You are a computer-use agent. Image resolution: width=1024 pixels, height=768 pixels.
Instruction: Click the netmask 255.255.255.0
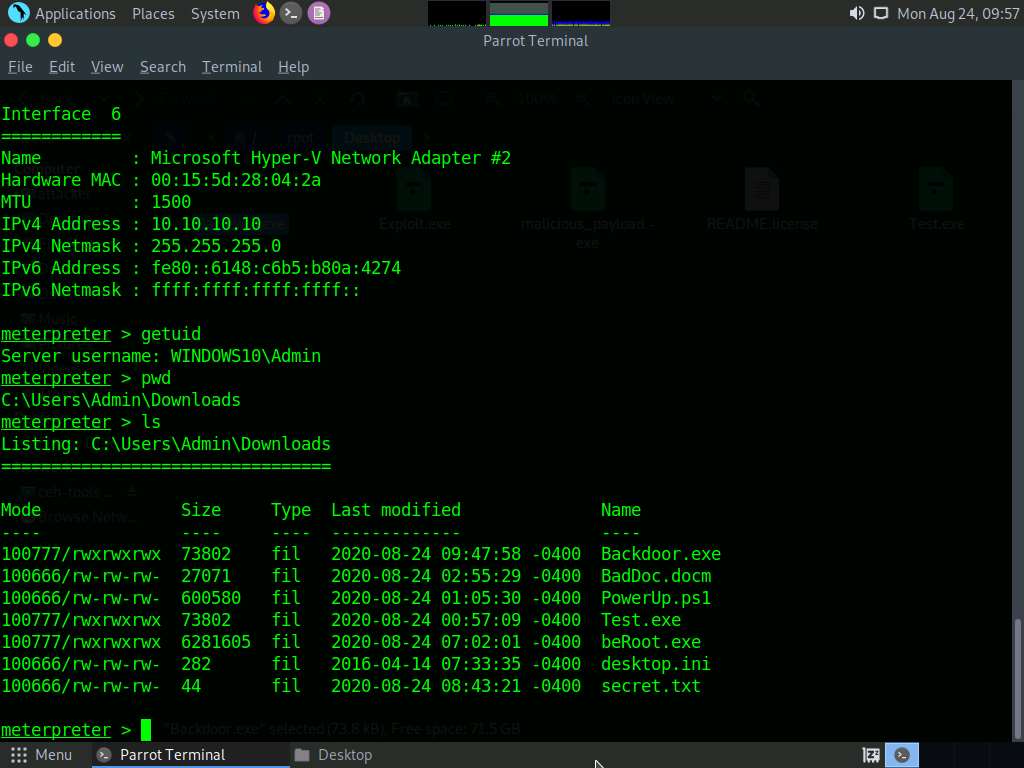point(216,246)
